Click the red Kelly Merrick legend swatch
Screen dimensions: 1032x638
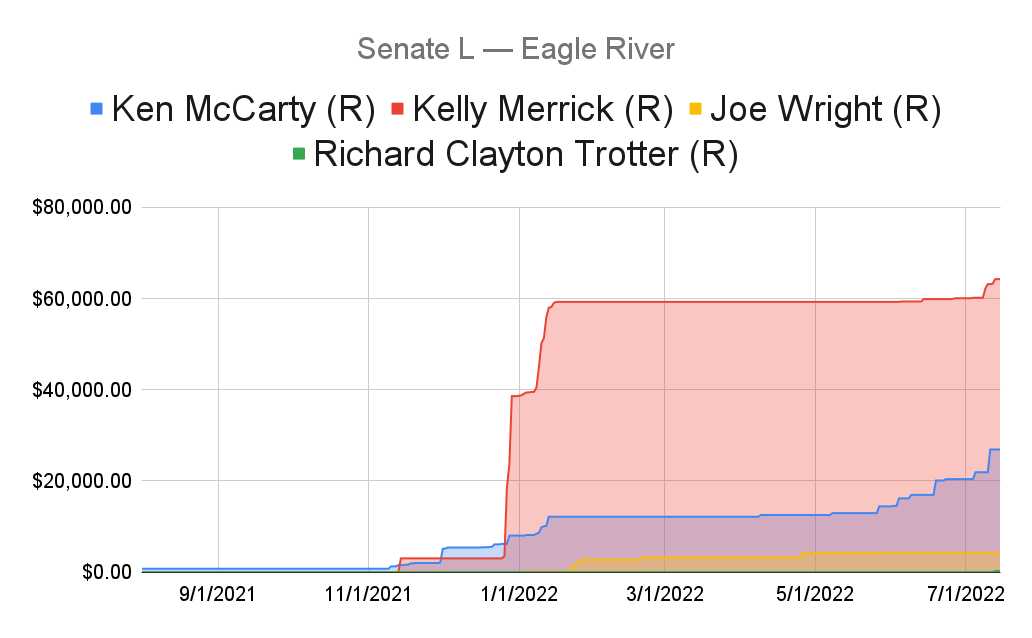point(398,109)
